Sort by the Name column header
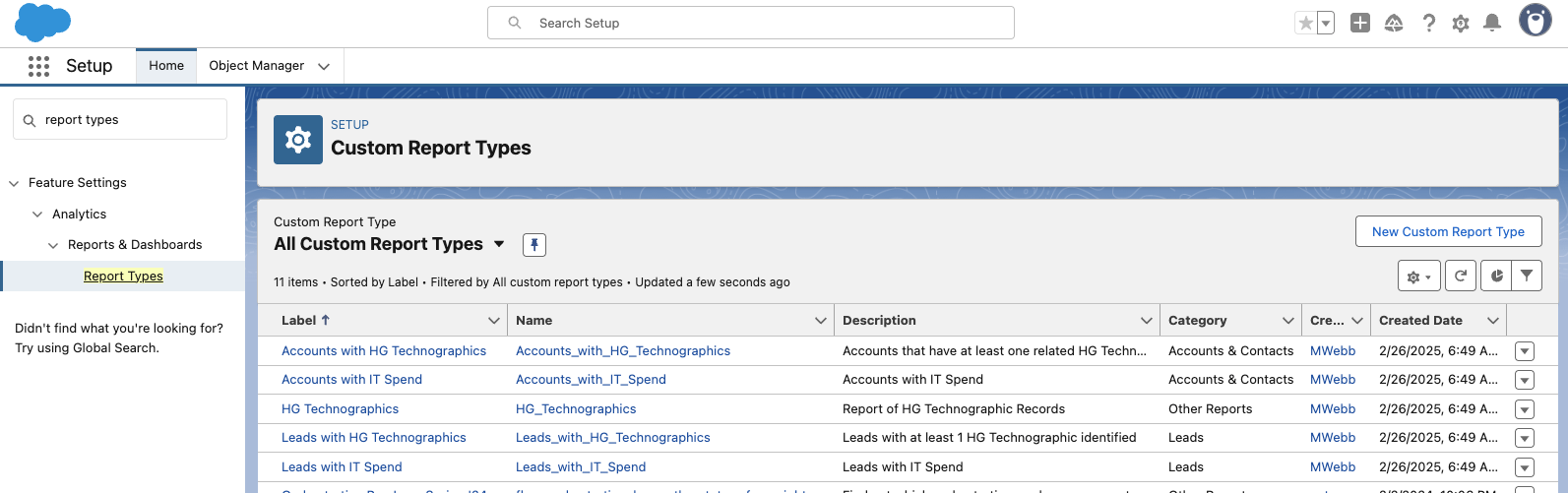The width and height of the screenshot is (1568, 493). [533, 321]
